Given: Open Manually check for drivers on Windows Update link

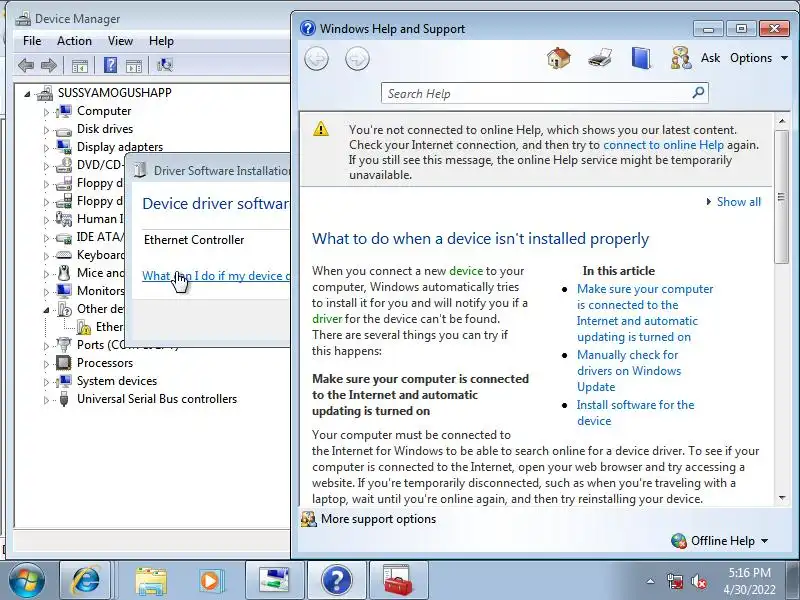Looking at the screenshot, I should point(629,371).
